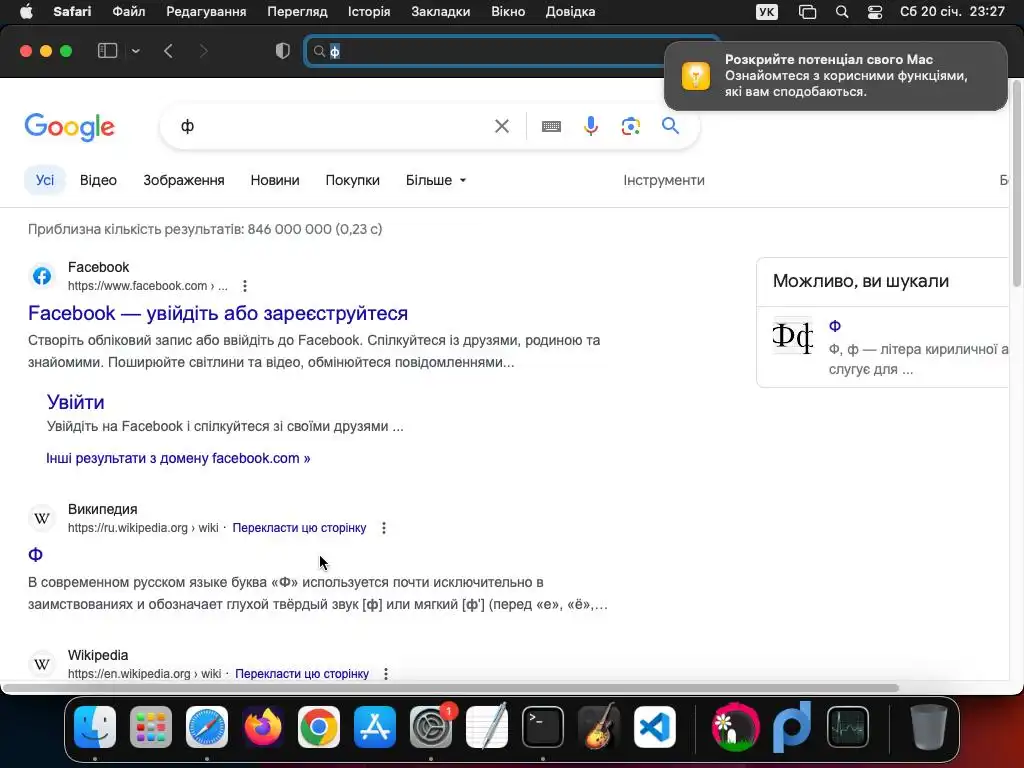1024x768 pixels.
Task: Open Інші результати з домену facebook.com link
Action: 178,458
